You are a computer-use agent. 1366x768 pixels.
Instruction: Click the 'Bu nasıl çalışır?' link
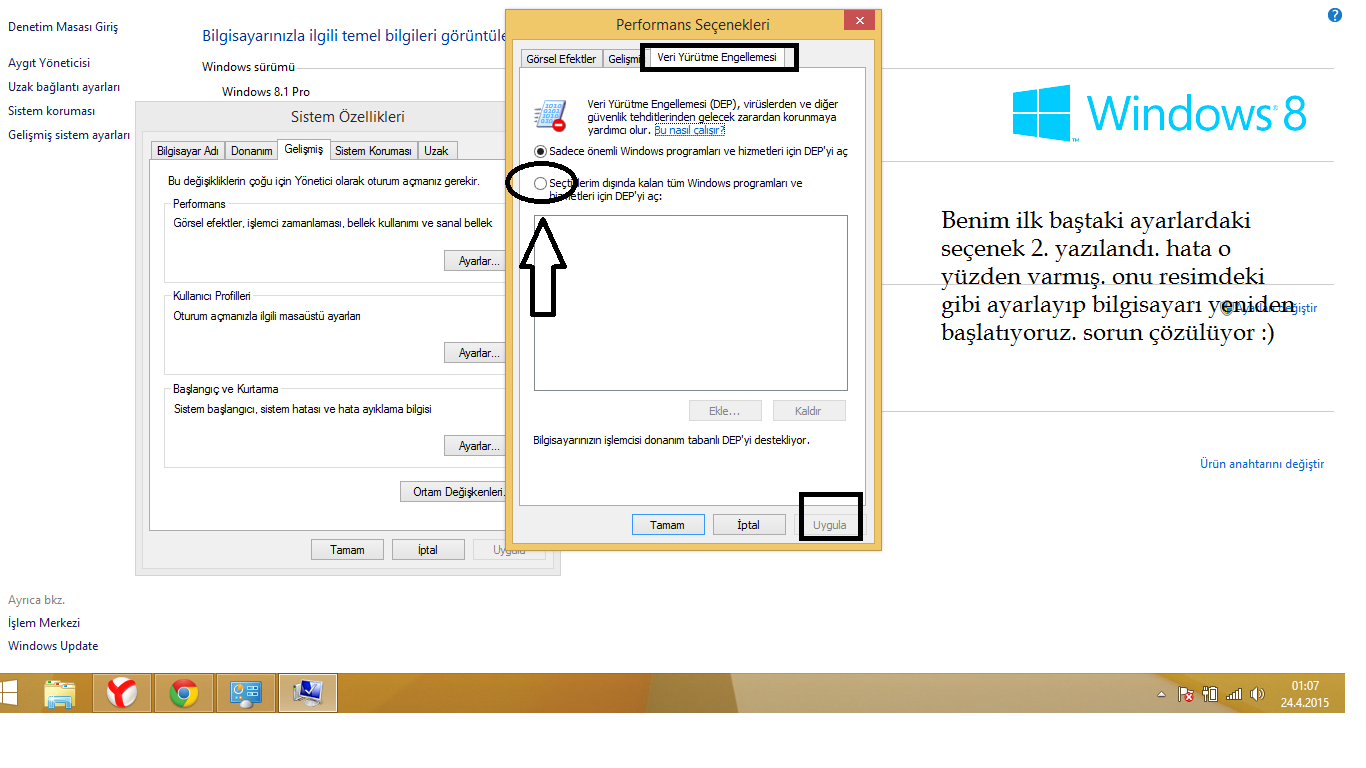(689, 130)
